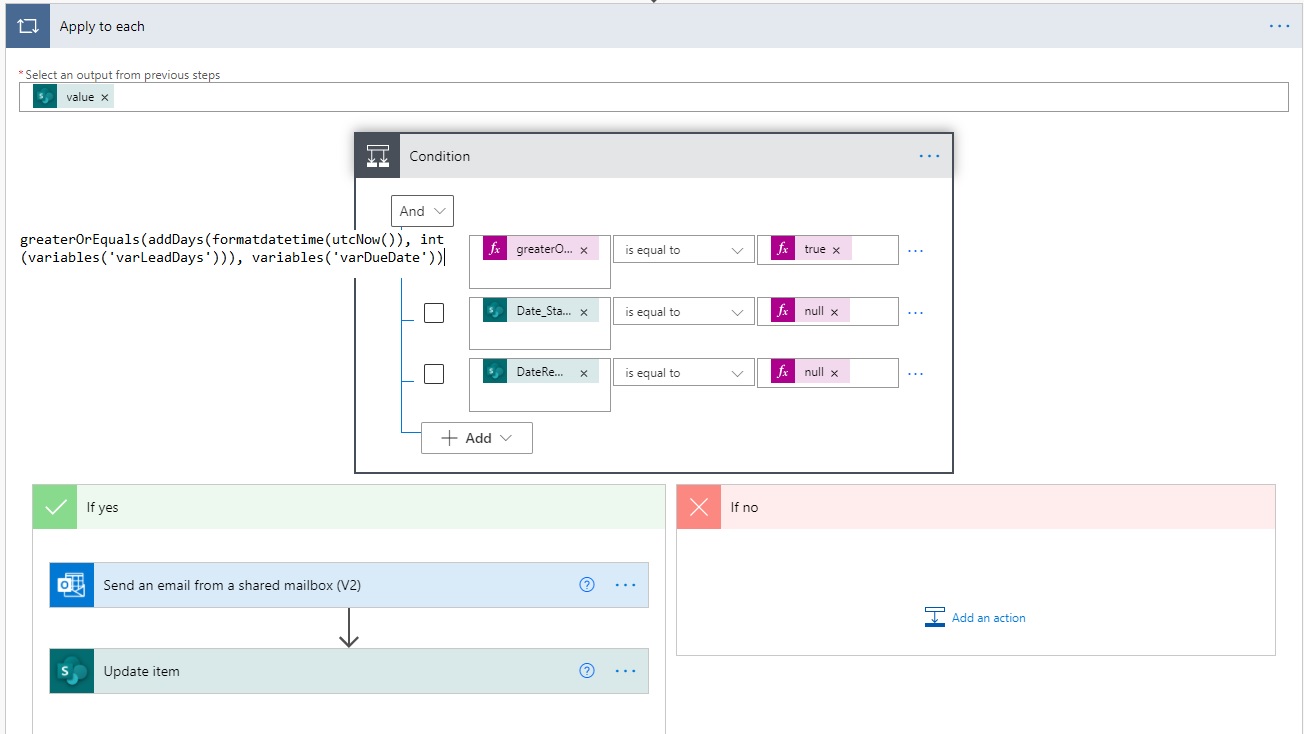Open ellipsis menu for Update item action

(625, 671)
